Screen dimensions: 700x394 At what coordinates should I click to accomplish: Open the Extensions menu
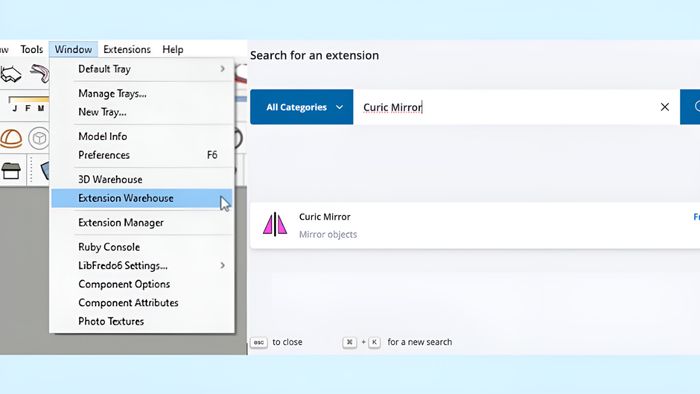(x=127, y=50)
